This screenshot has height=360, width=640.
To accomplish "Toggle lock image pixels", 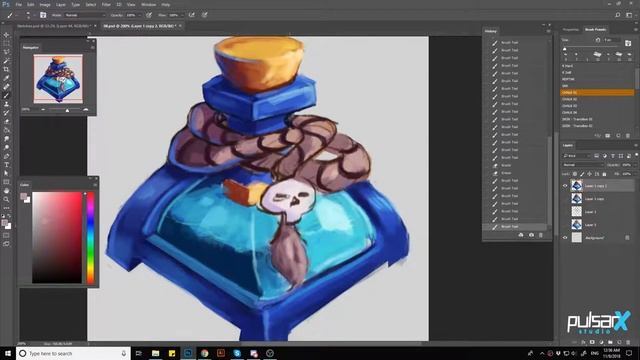I will pyautogui.click(x=582, y=174).
